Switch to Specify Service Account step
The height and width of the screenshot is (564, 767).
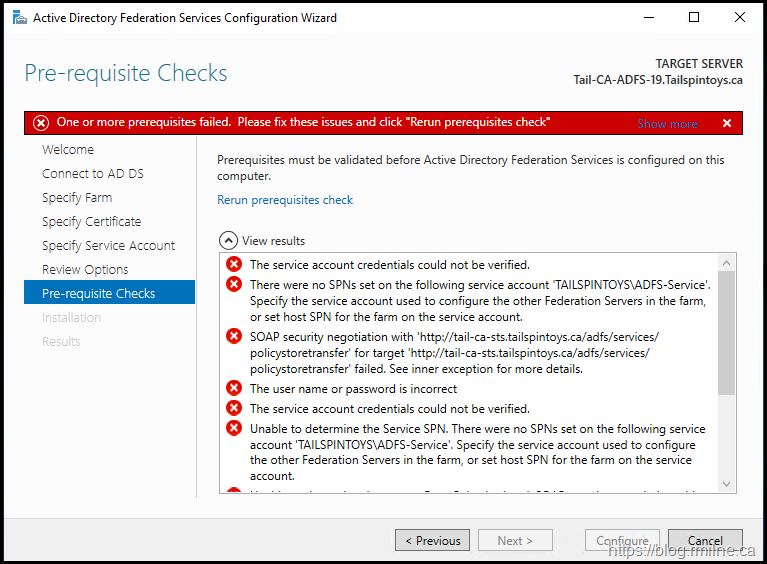click(108, 246)
